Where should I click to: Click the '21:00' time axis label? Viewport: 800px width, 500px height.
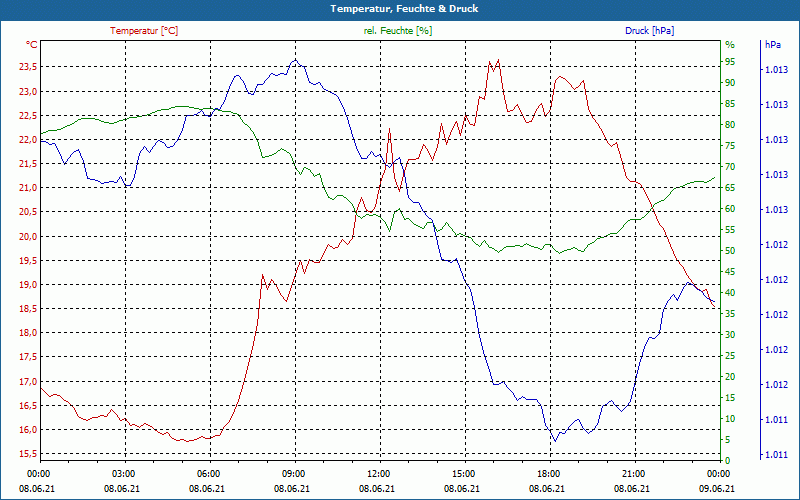(x=634, y=473)
